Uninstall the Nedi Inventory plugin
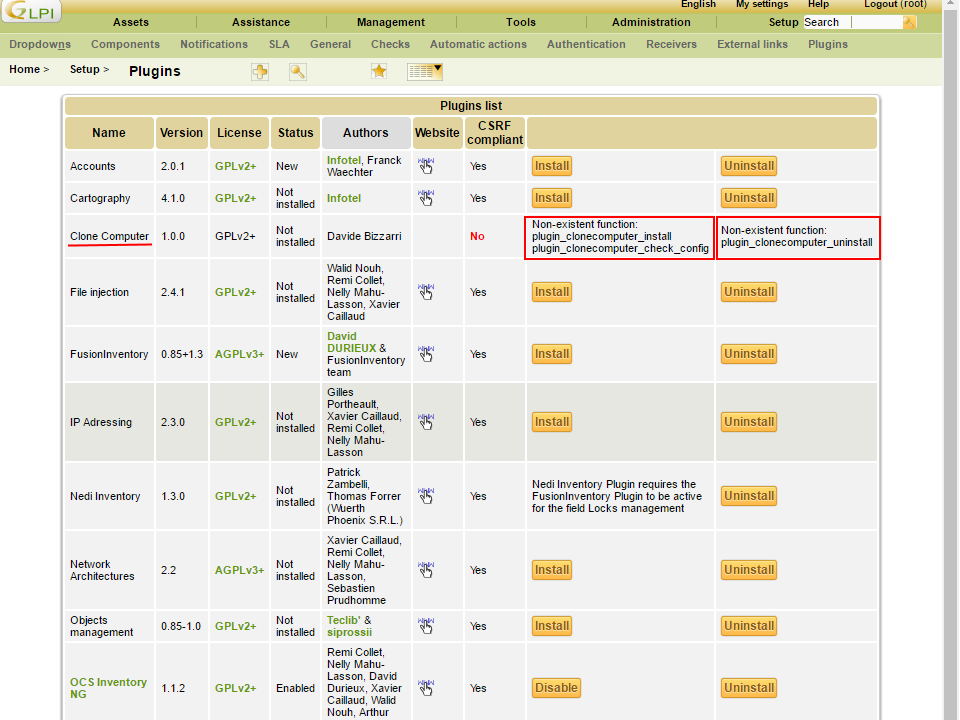The width and height of the screenshot is (960, 720). point(749,496)
